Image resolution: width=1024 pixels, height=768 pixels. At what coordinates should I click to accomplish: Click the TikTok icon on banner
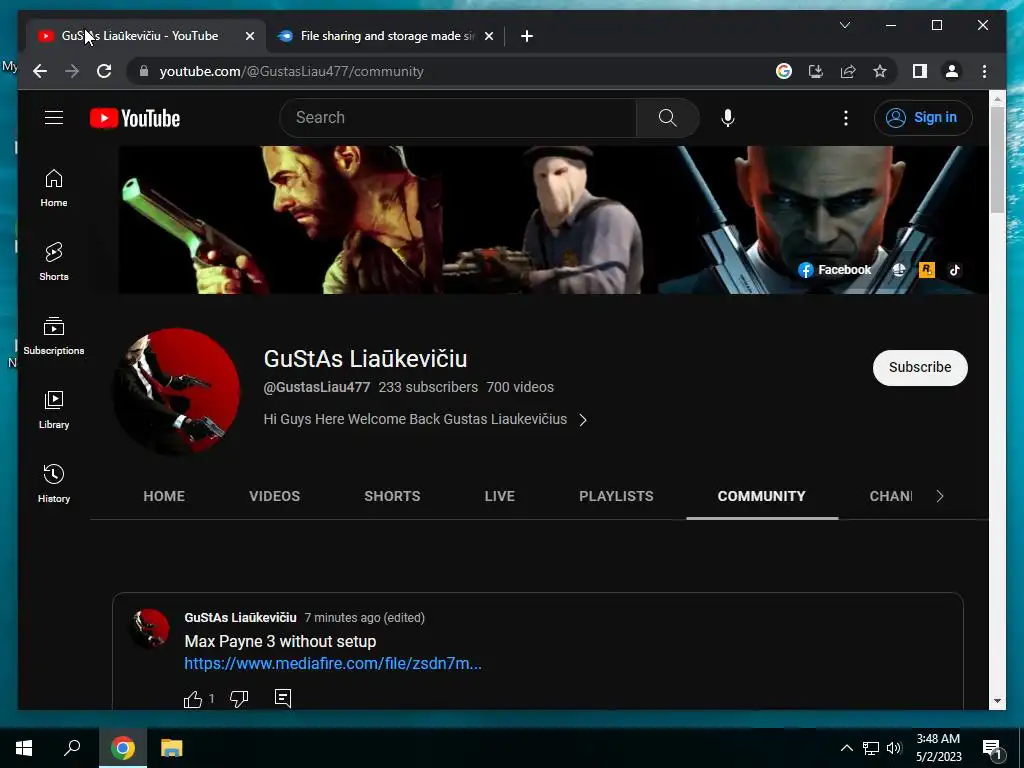click(x=955, y=270)
